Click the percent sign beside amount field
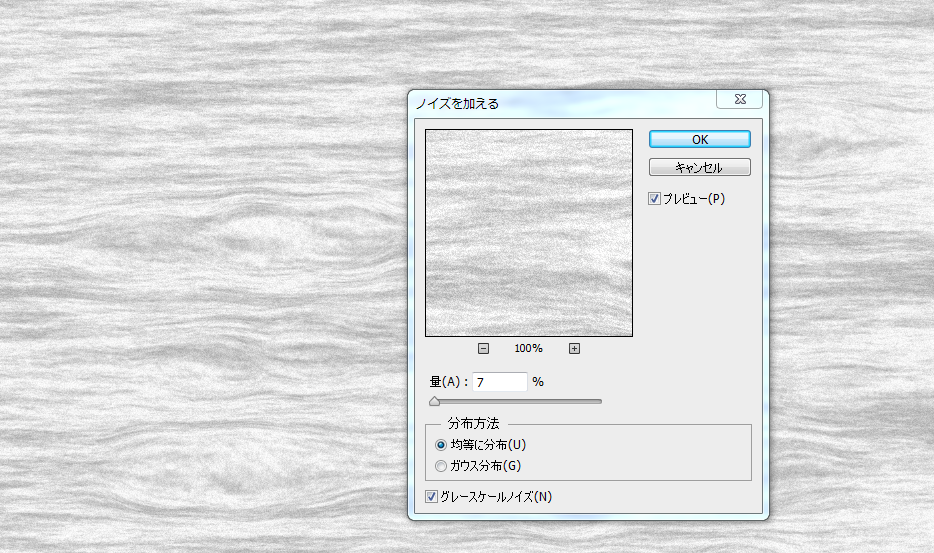 point(538,382)
